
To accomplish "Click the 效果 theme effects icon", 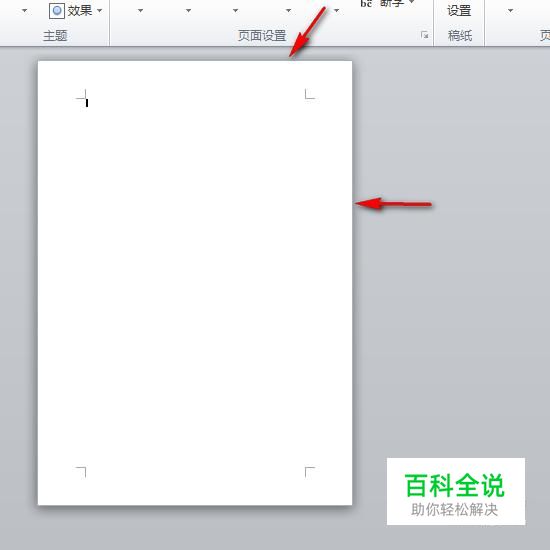I will coord(56,11).
